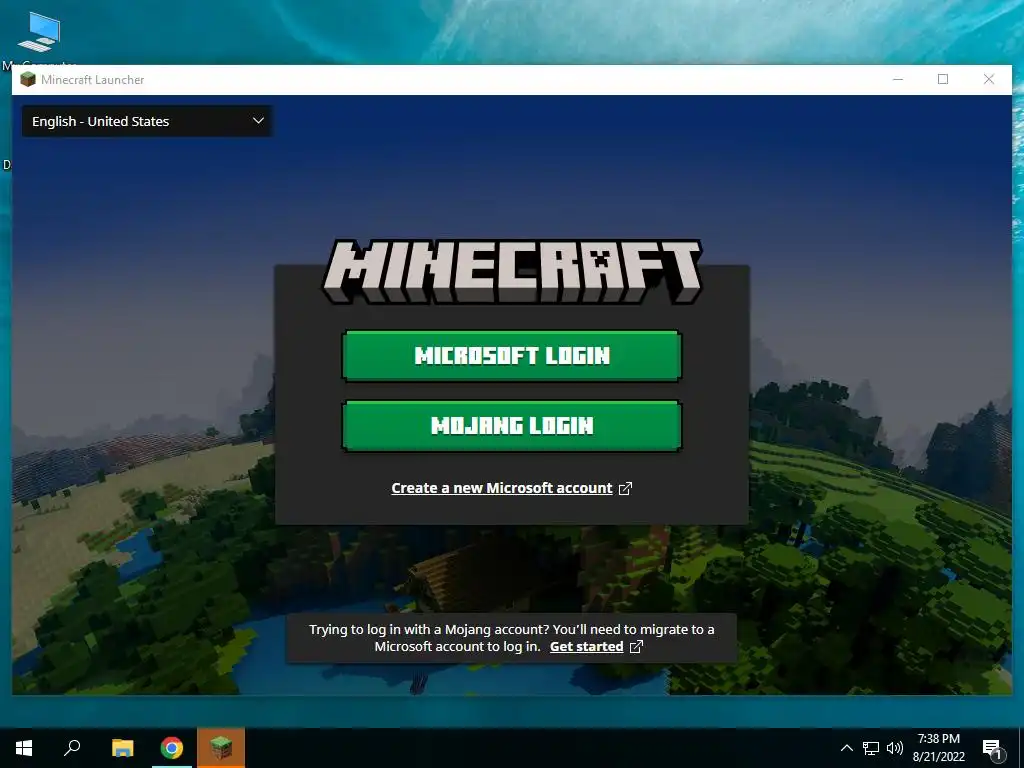This screenshot has width=1024, height=768.
Task: Open the volume speaker tray icon
Action: pos(895,748)
